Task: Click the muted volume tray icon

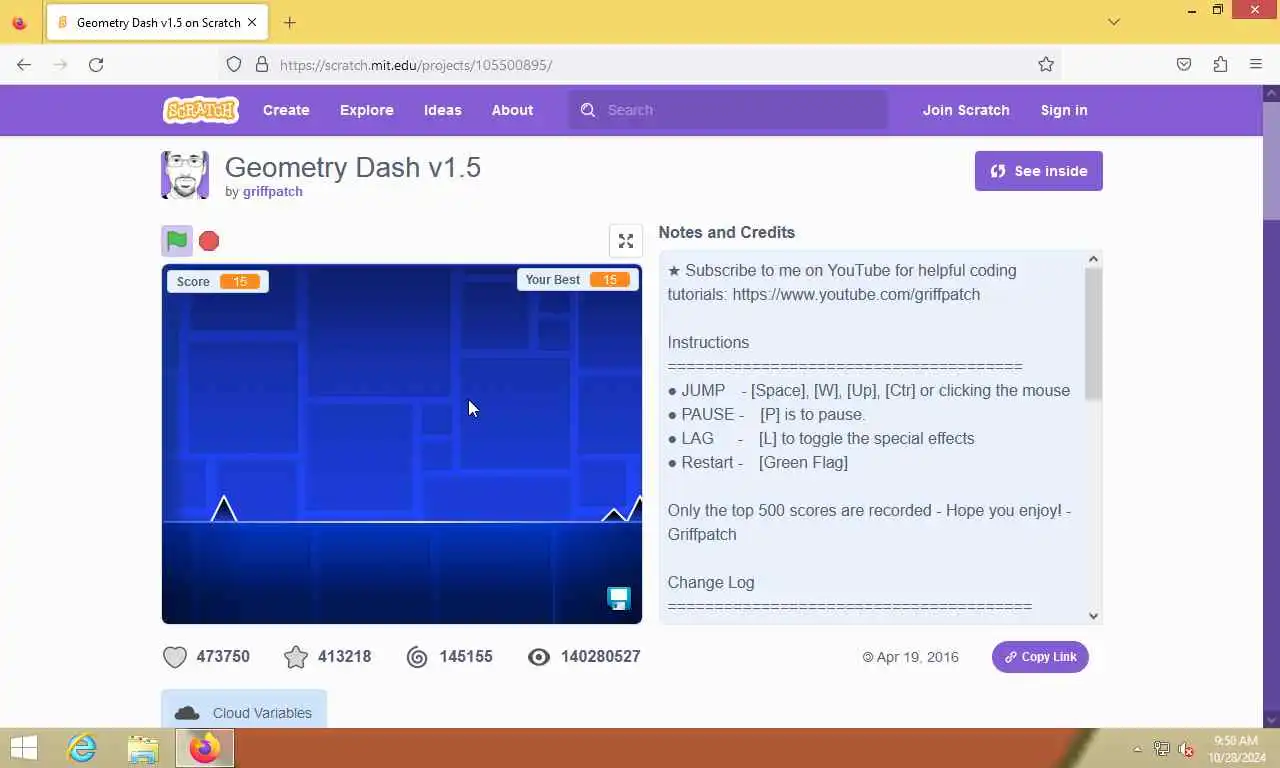Action: point(1186,749)
